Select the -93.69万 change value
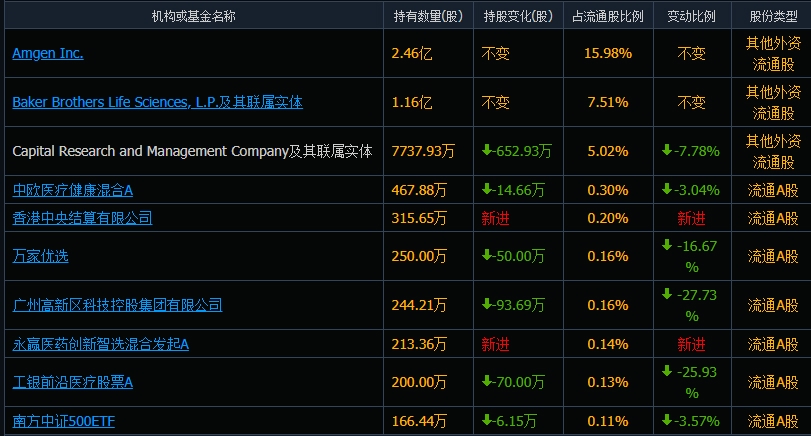The height and width of the screenshot is (436, 811). (x=513, y=305)
